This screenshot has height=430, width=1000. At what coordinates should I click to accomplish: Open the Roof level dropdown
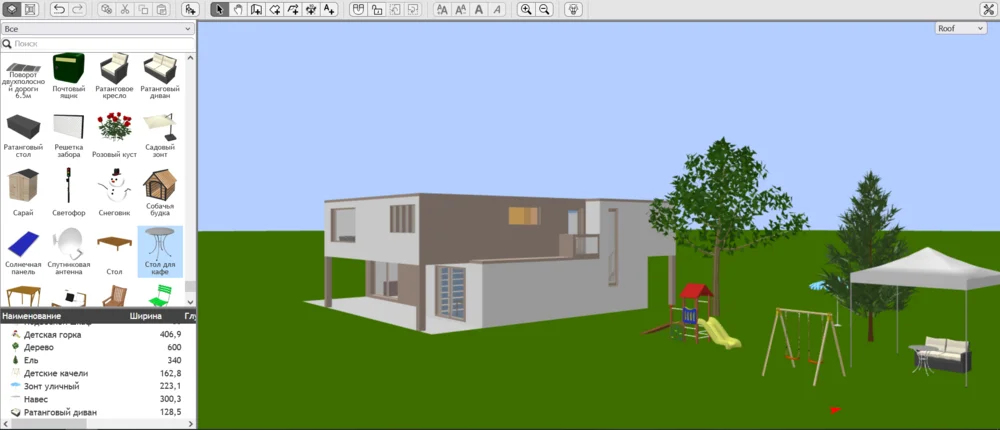pyautogui.click(x=960, y=28)
